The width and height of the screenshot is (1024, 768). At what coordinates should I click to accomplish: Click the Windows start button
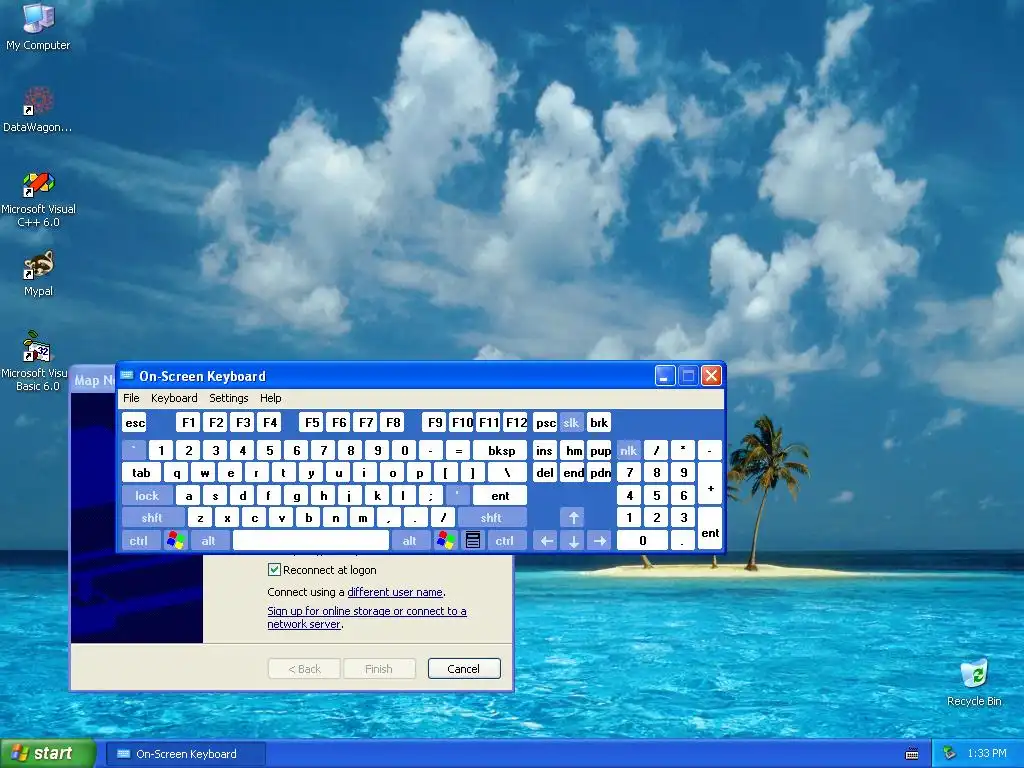48,754
